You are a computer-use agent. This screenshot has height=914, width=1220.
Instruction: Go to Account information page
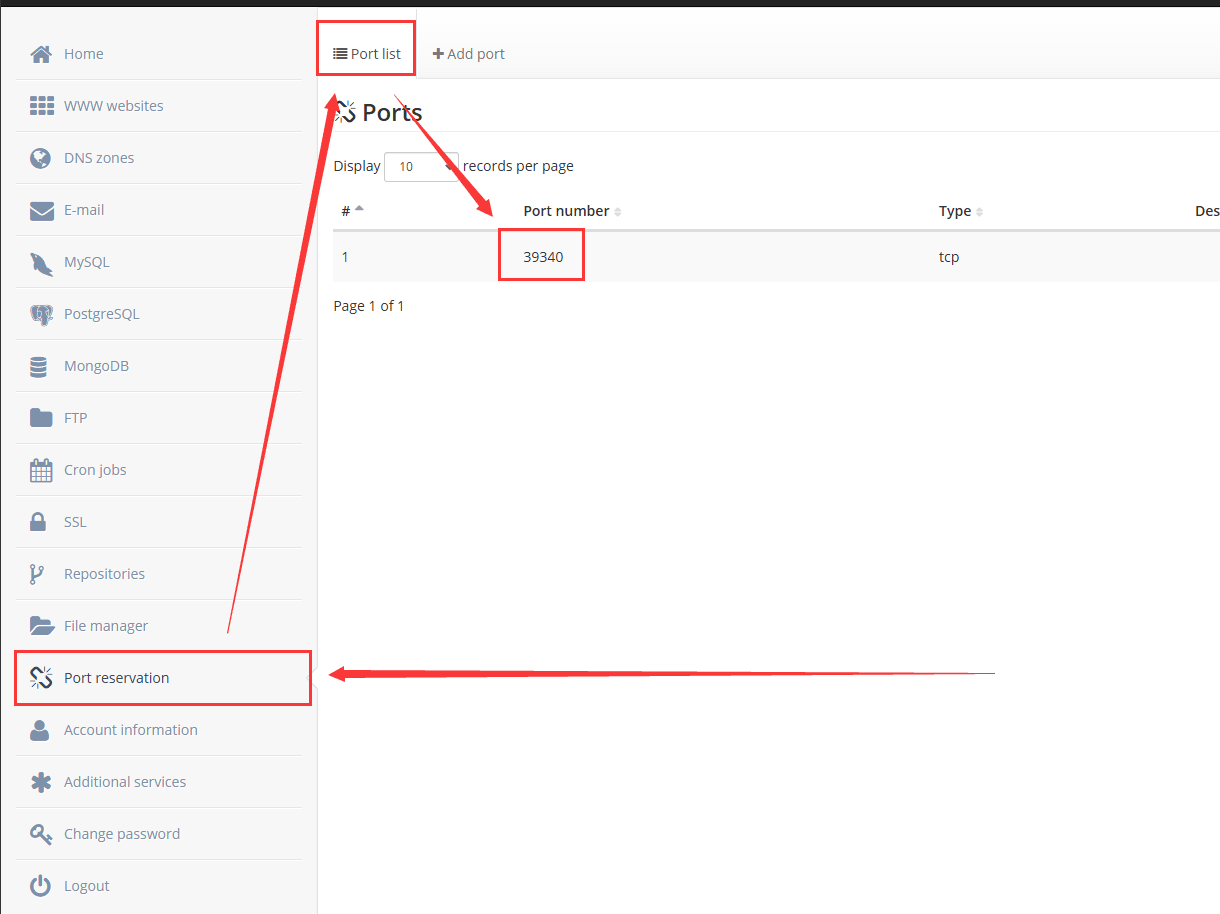click(130, 730)
